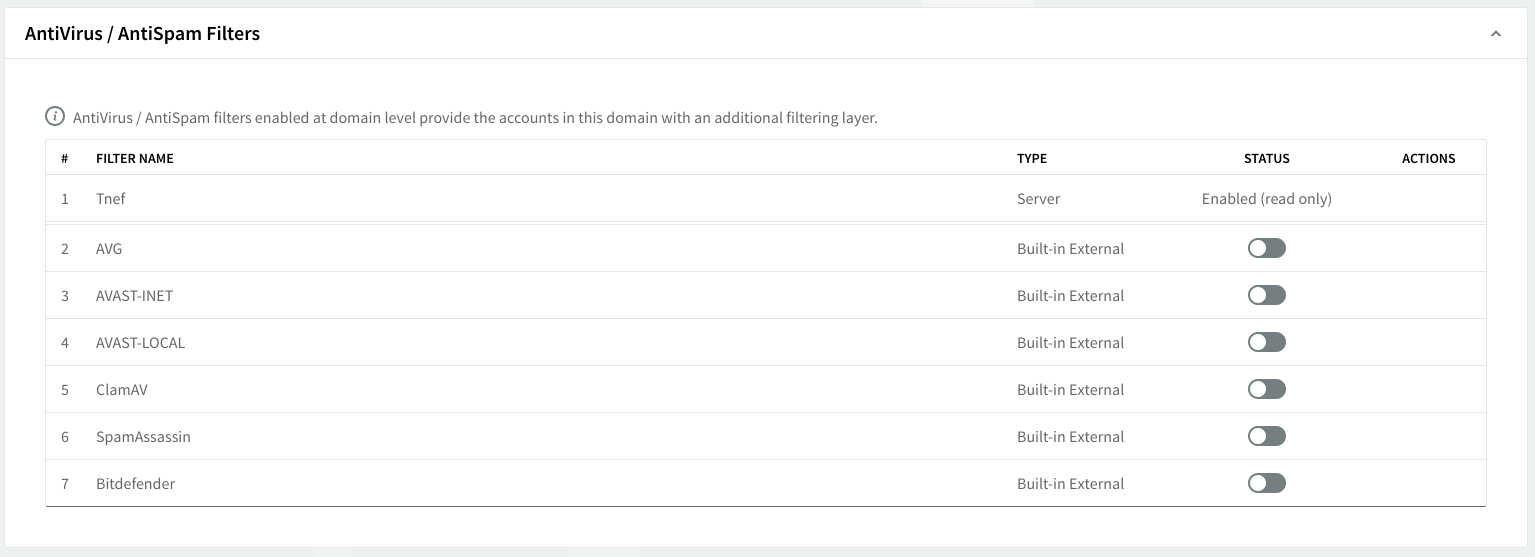This screenshot has width=1535, height=557.
Task: Click the AntiVirus / AntiSpam Filters heading
Action: pyautogui.click(x=142, y=34)
